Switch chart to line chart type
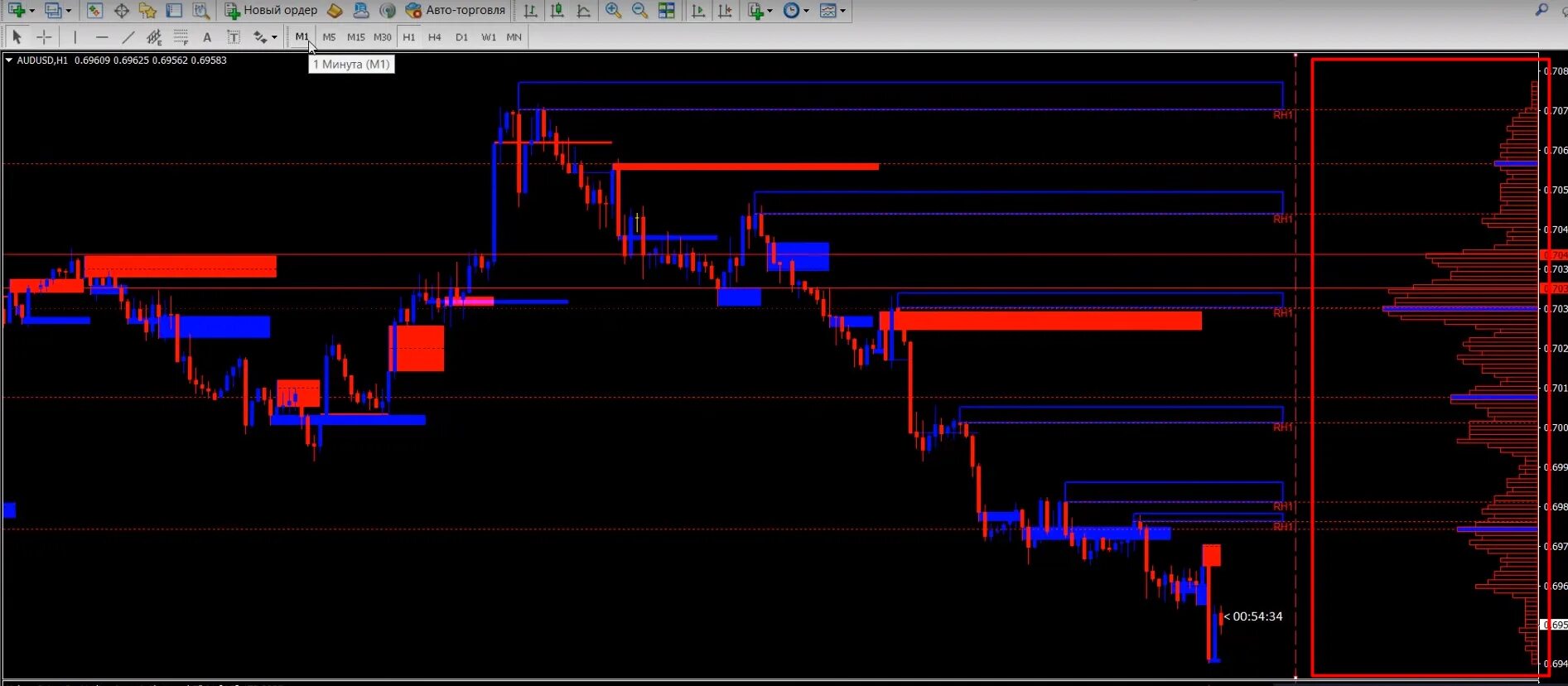The height and width of the screenshot is (686, 1568). pos(584,11)
